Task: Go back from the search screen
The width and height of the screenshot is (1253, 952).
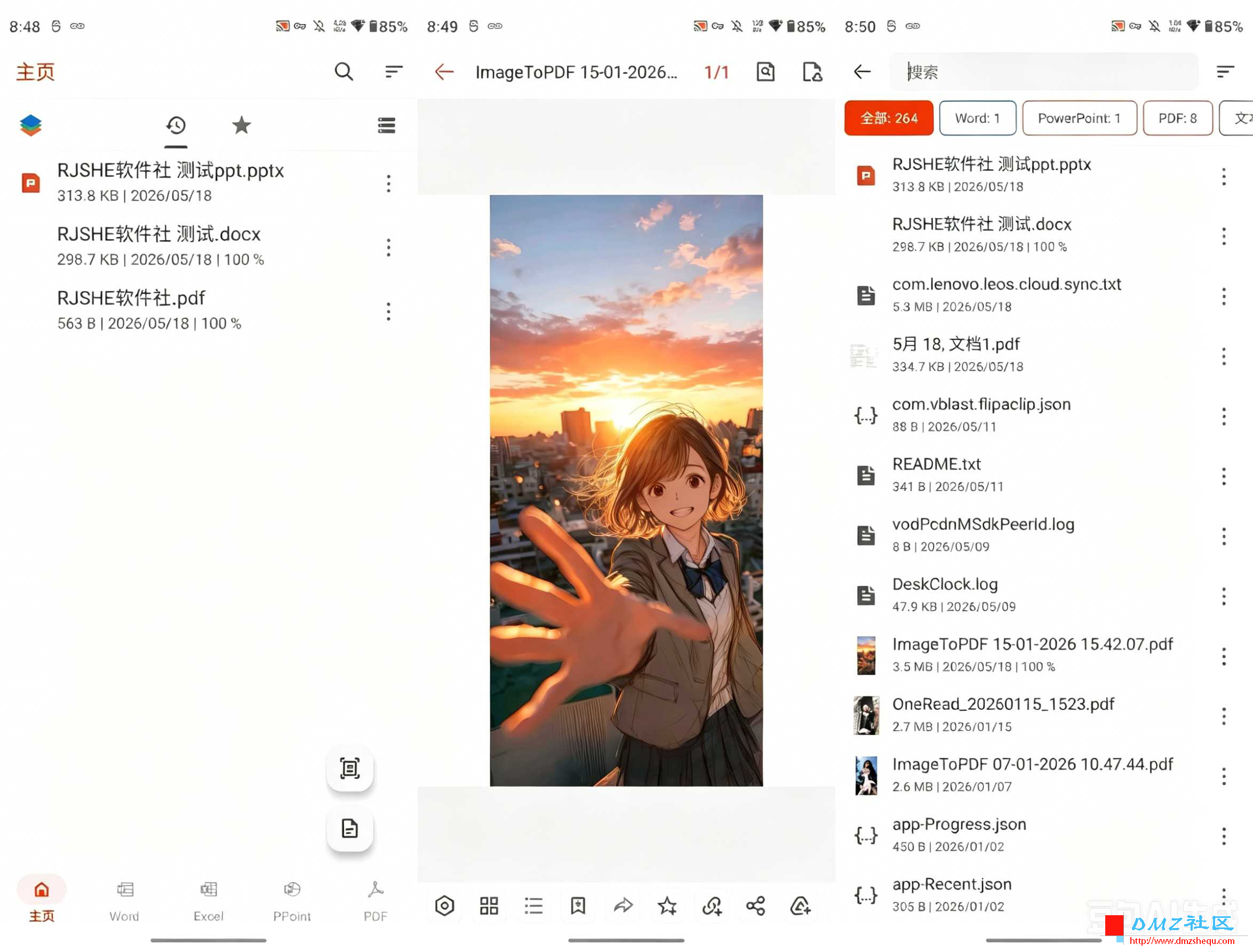Action: point(863,72)
